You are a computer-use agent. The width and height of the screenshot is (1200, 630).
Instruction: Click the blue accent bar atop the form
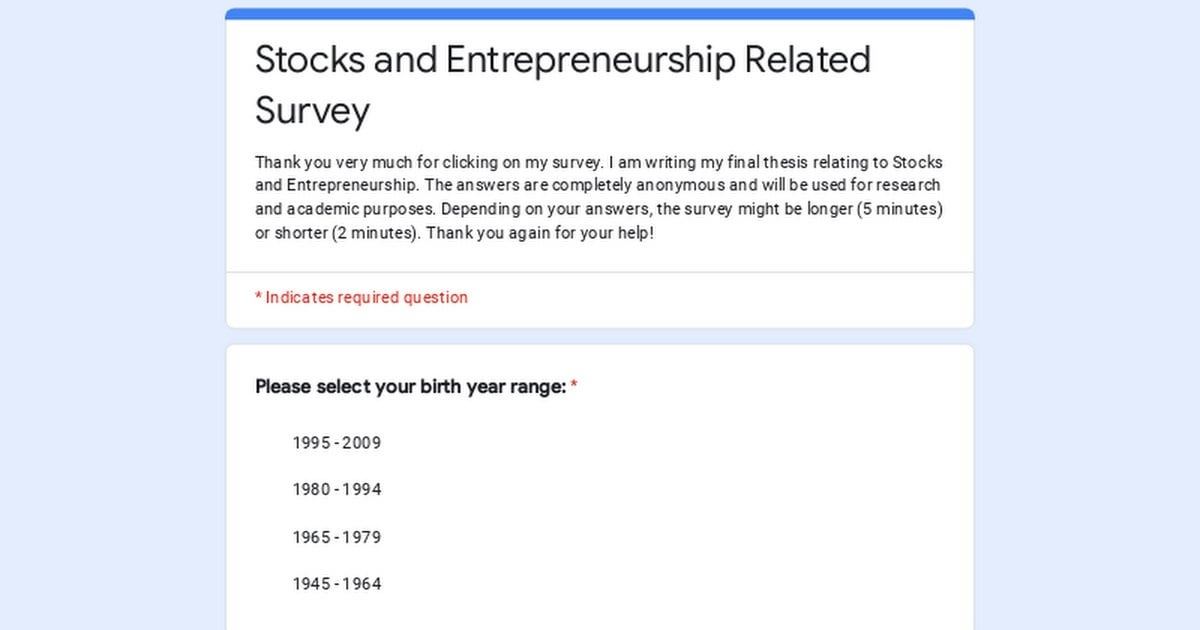pyautogui.click(x=600, y=14)
